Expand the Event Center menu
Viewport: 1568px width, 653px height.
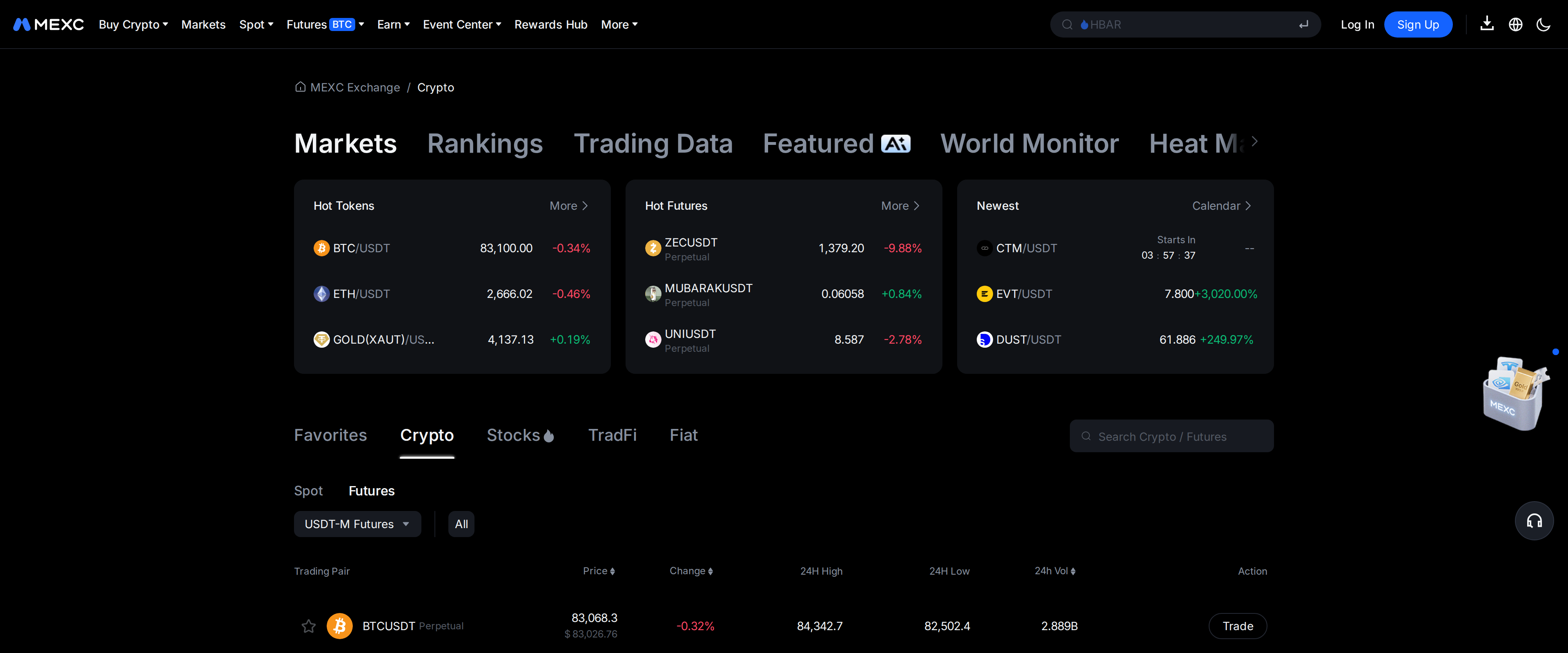[x=462, y=24]
